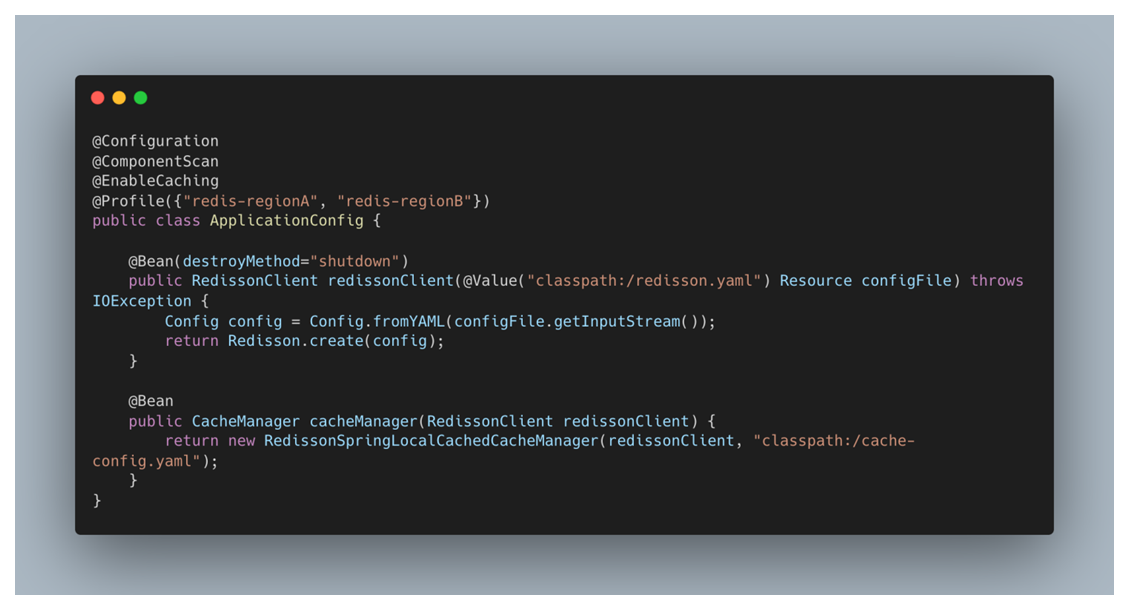Viewport: 1128px width, 606px height.
Task: Click Redisson.create(config) statement
Action: 336,341
